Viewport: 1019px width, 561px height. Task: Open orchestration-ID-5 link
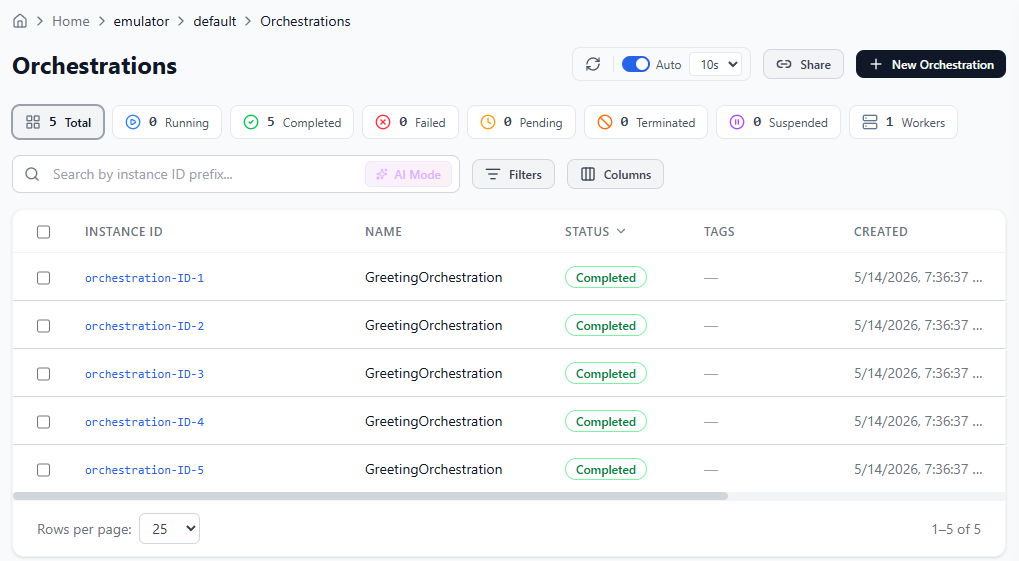(x=144, y=471)
